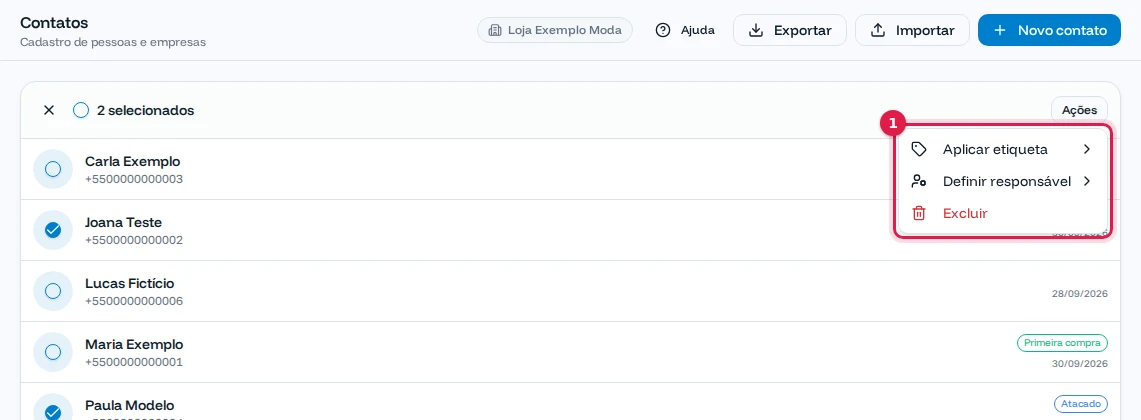Choose Definir responsável from the menu
1141x420 pixels.
(1003, 181)
